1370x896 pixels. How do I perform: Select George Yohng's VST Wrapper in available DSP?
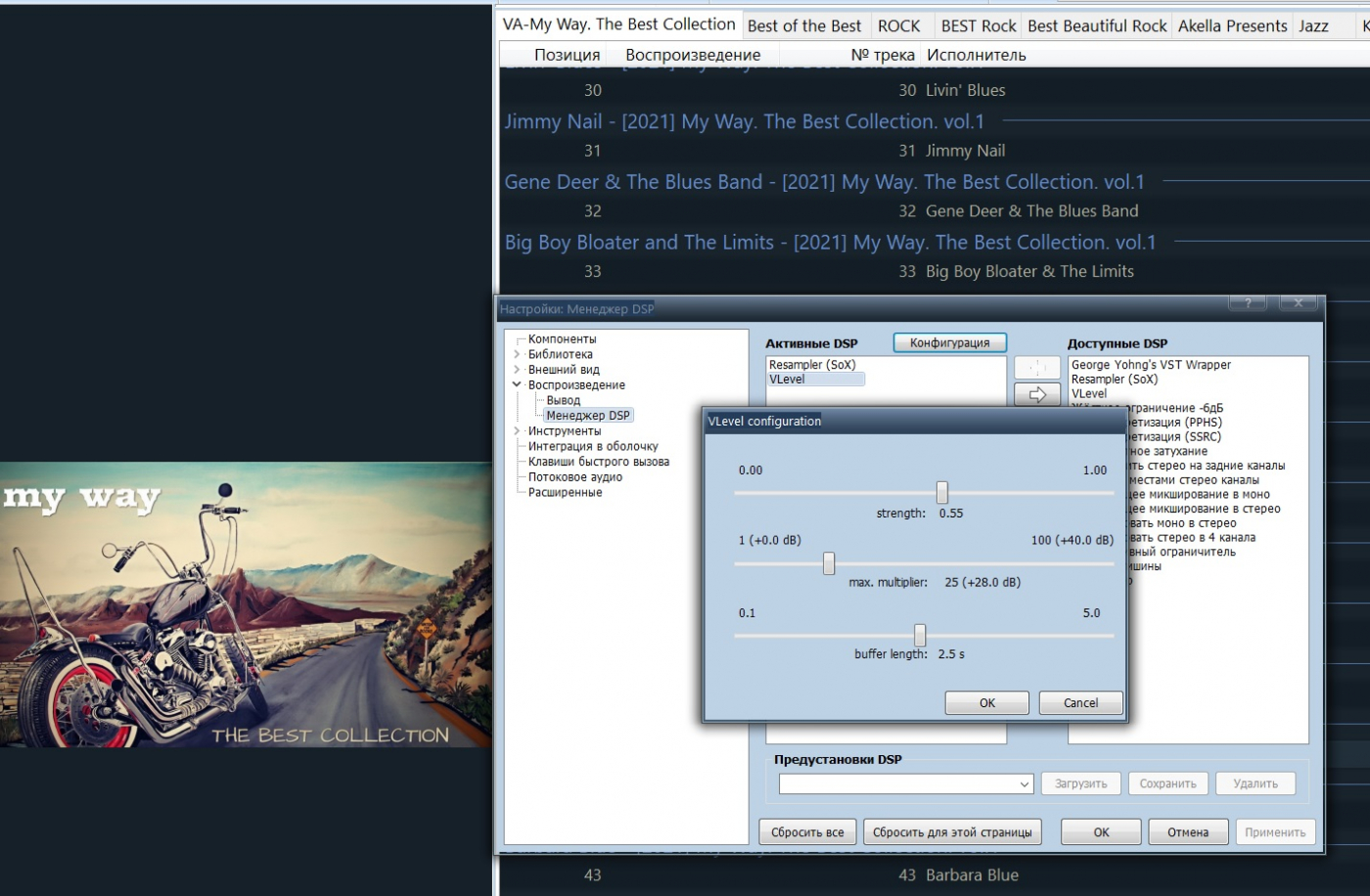click(1151, 365)
